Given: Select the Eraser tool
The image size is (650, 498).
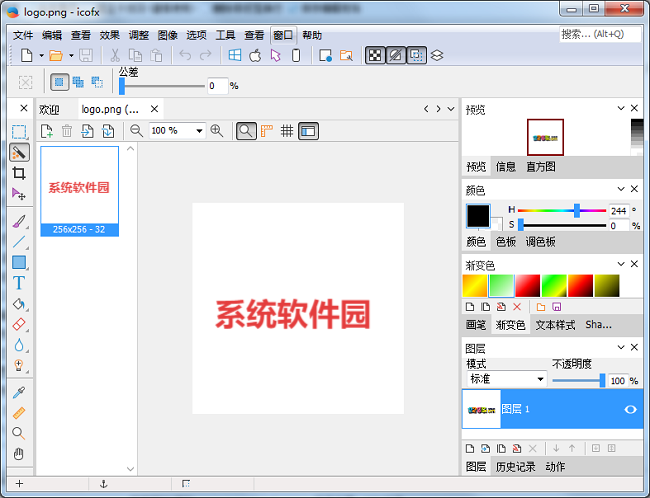Looking at the screenshot, I should [19, 325].
